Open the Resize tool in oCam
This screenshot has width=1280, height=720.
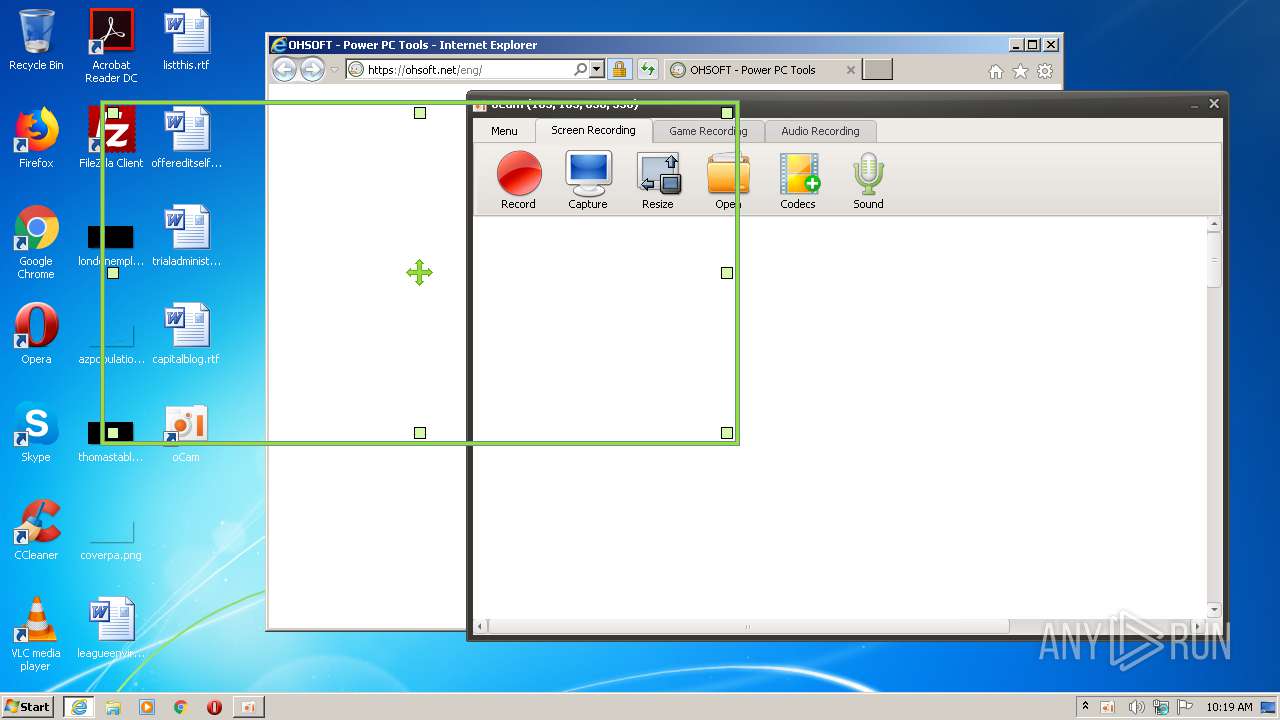pos(658,180)
